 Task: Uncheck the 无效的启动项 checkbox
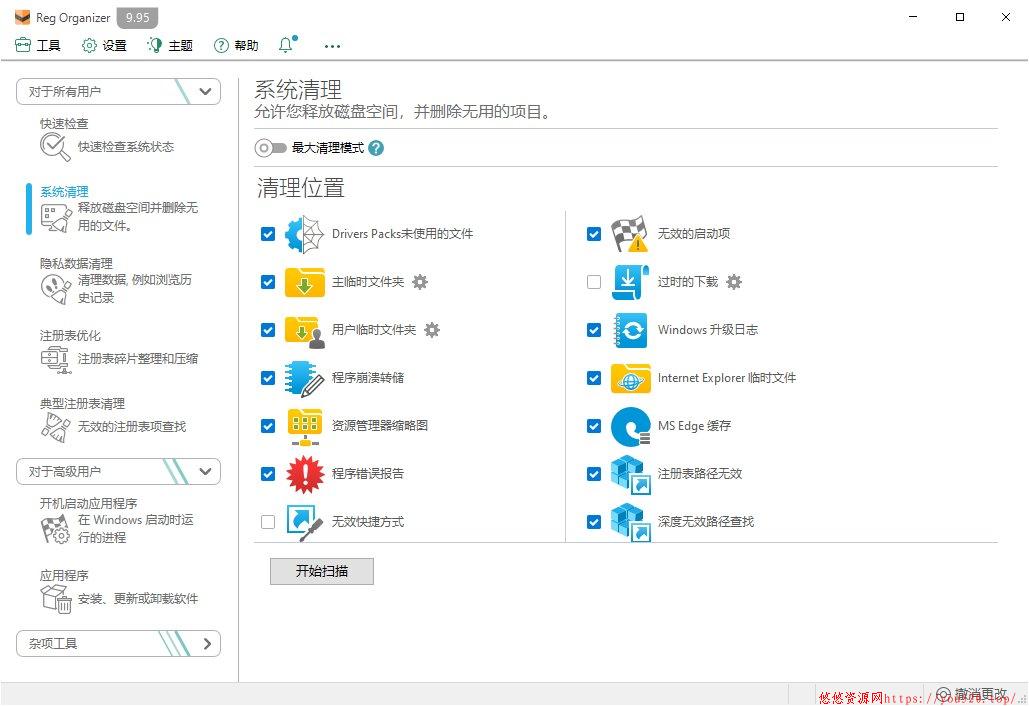click(x=594, y=234)
